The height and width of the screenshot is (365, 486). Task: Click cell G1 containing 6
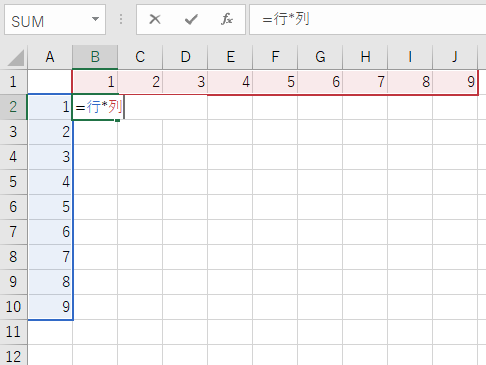[320, 82]
